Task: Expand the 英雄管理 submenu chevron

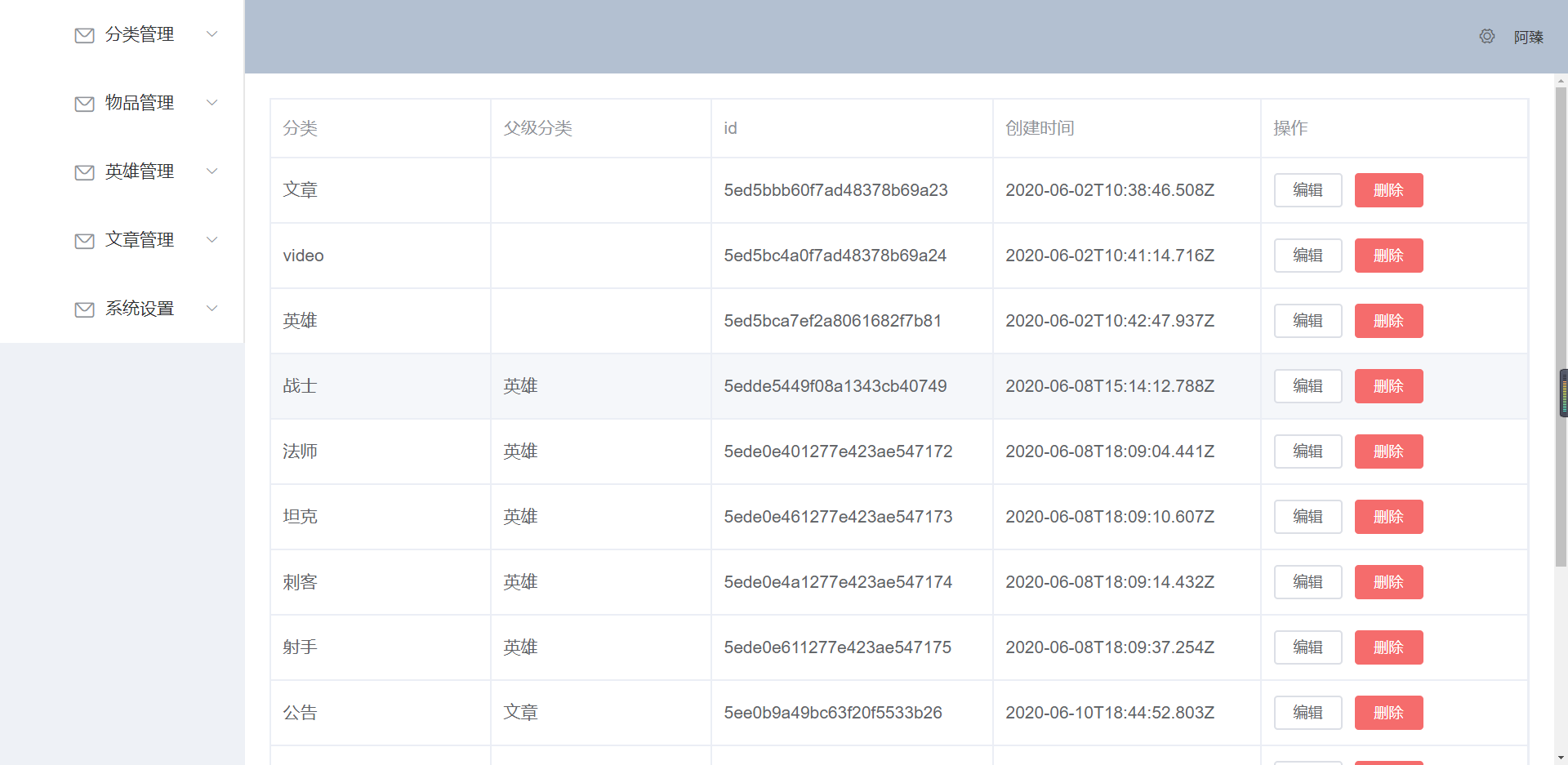Action: click(x=212, y=171)
